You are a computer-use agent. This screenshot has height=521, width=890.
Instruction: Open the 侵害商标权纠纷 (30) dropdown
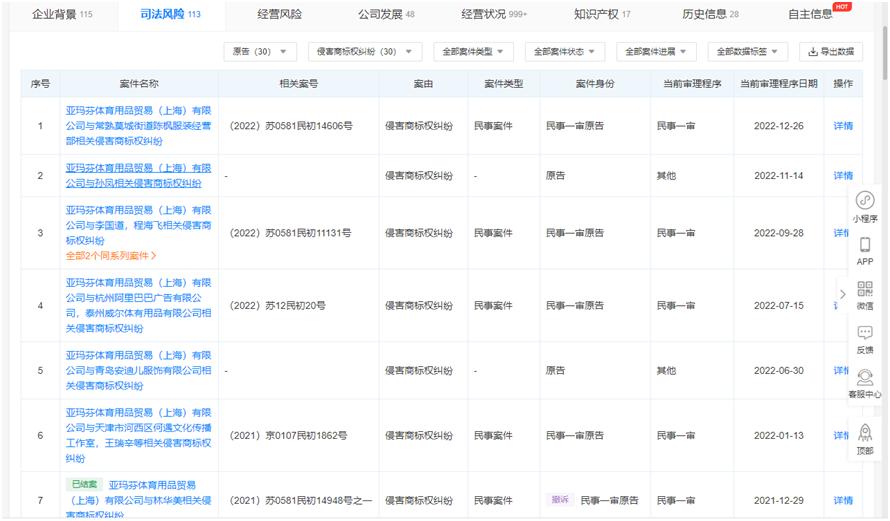(364, 51)
